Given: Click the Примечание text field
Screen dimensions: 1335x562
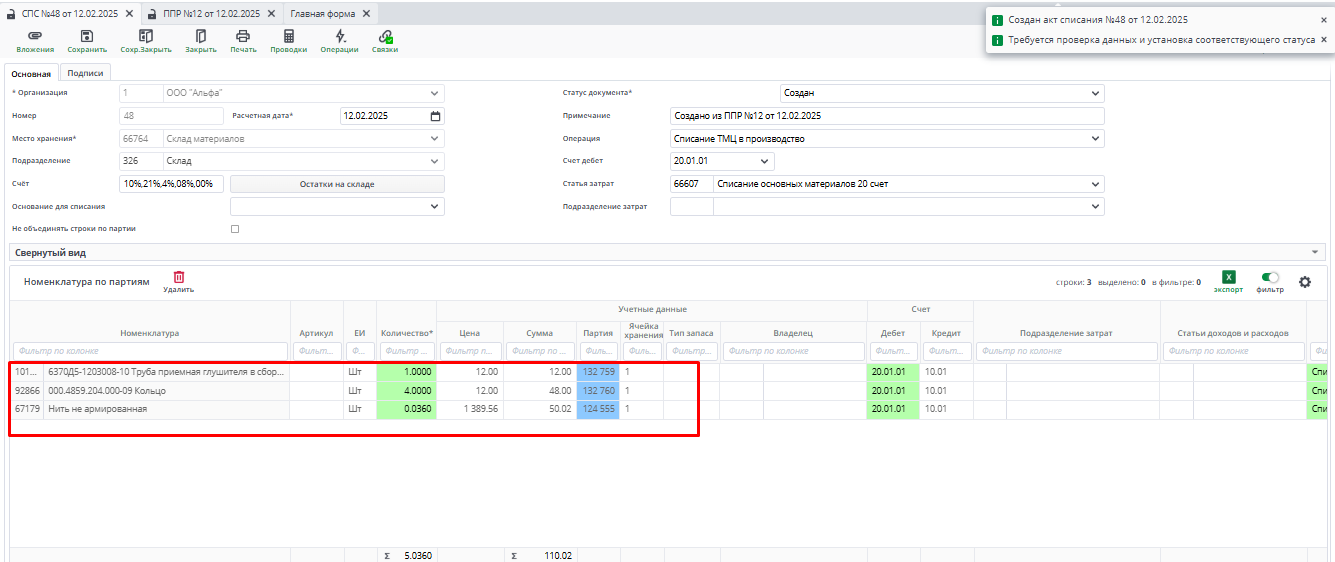Looking at the screenshot, I should pos(886,116).
